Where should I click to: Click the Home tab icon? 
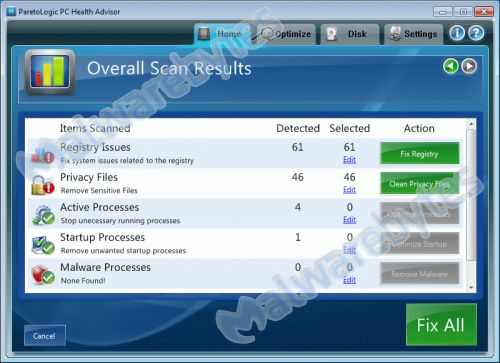tap(204, 34)
